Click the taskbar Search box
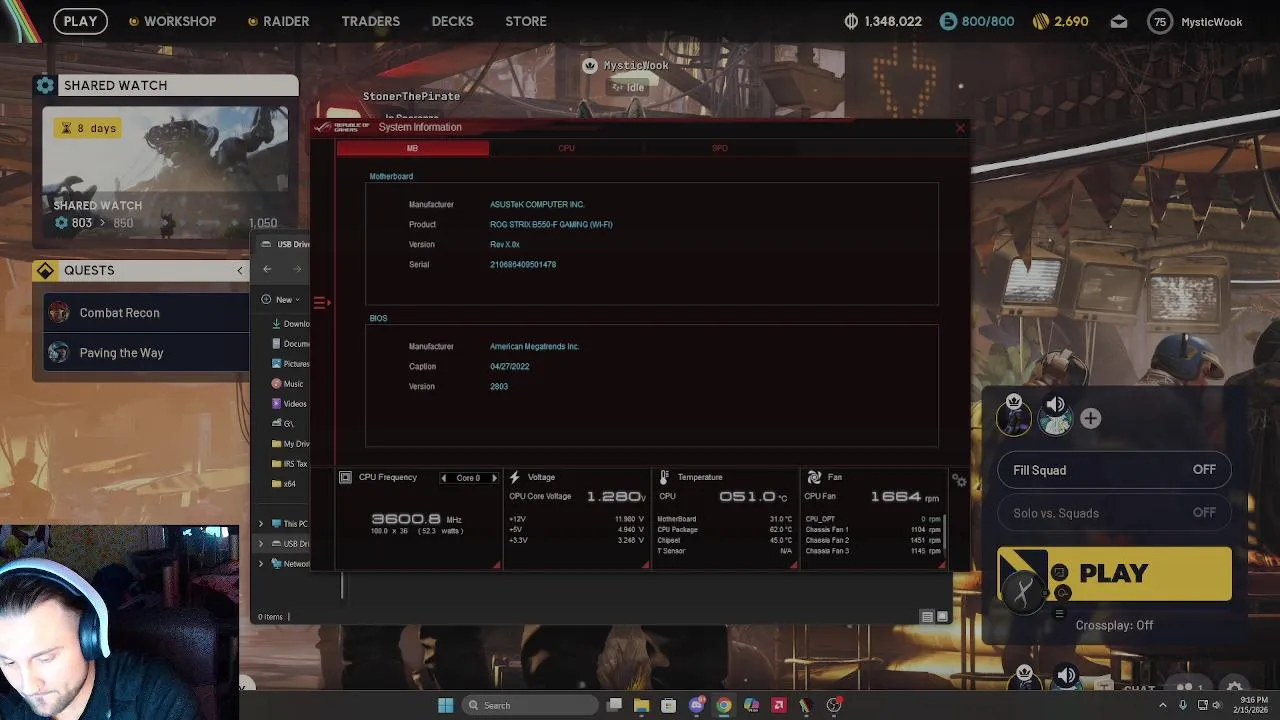This screenshot has width=1280, height=720. coord(530,705)
